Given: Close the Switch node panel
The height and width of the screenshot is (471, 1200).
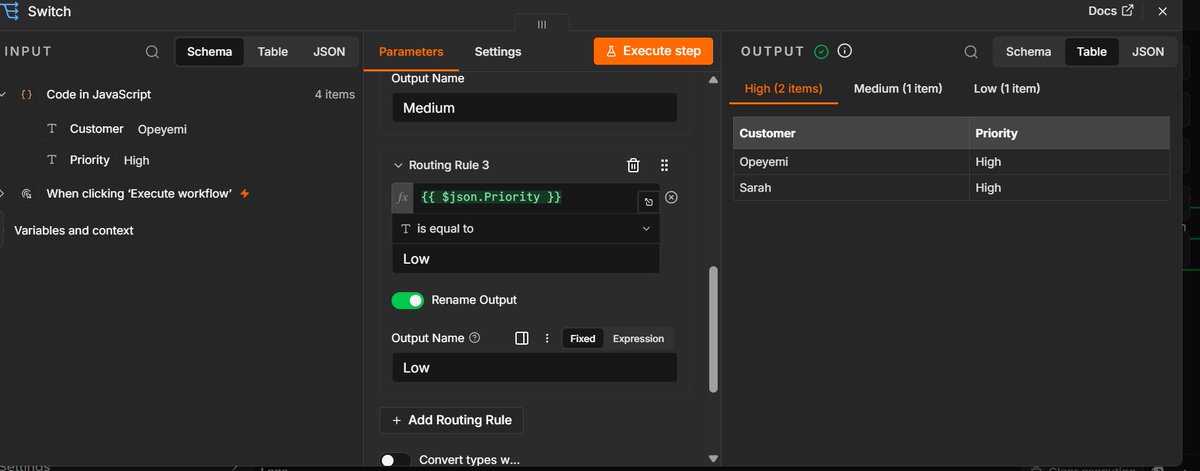Looking at the screenshot, I should point(1161,11).
